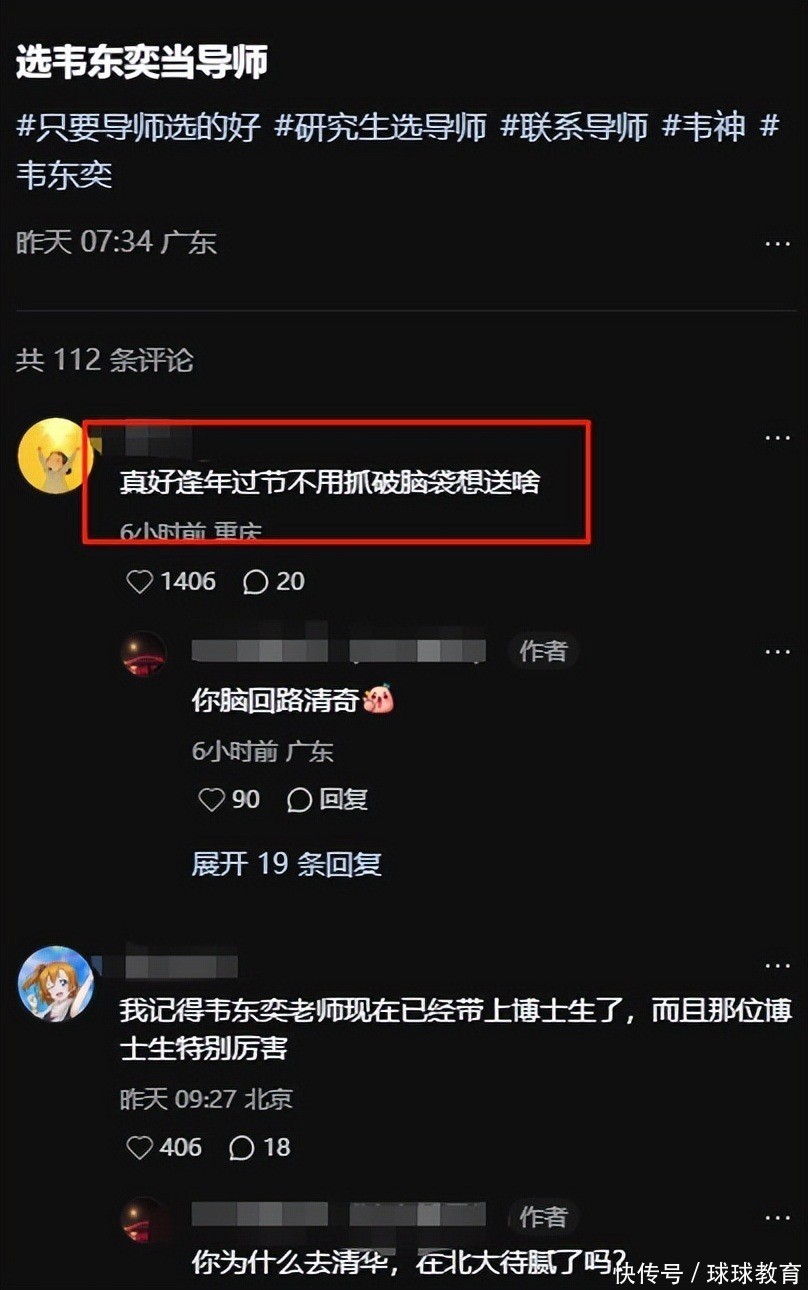Expand 展开 19 条回复

click(x=286, y=864)
